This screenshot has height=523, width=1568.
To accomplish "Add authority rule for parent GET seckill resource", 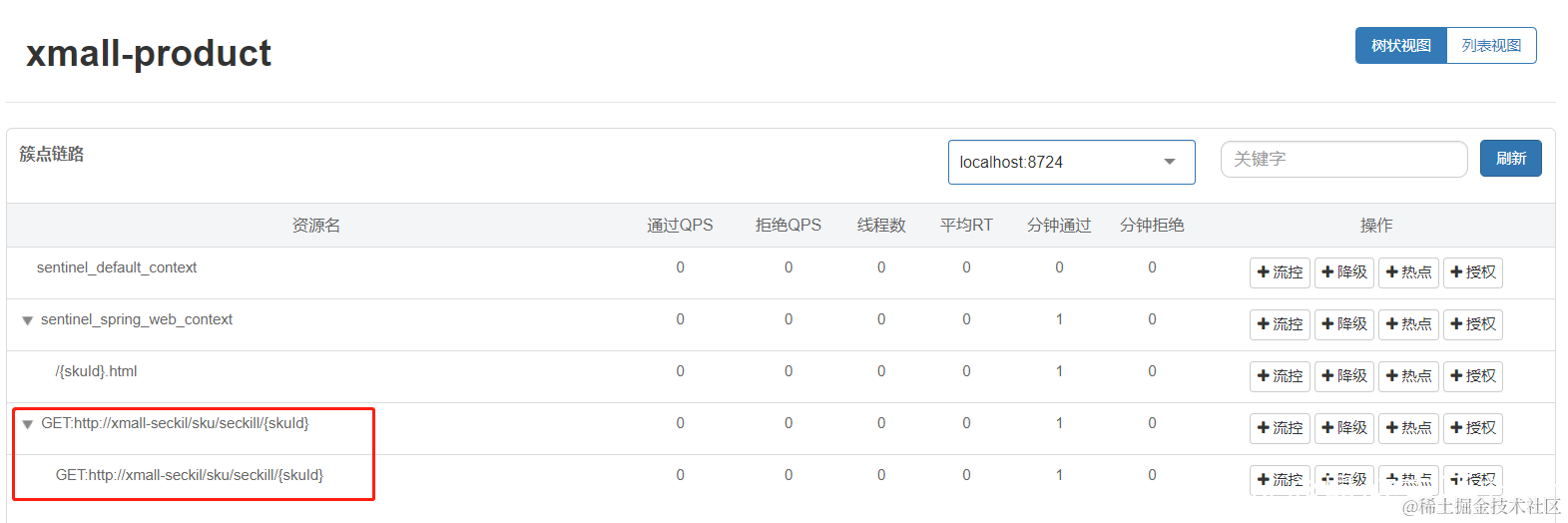I will [1473, 428].
